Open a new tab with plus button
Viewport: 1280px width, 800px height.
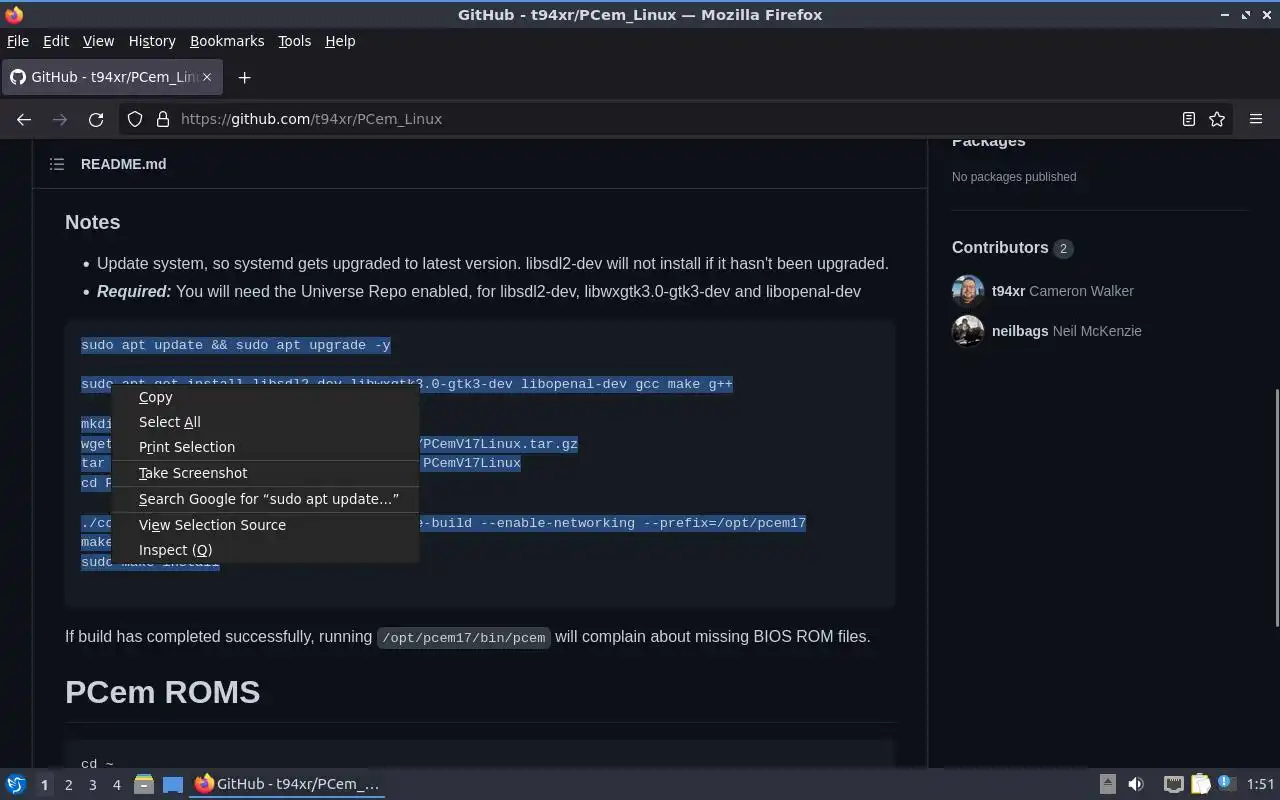pos(244,77)
